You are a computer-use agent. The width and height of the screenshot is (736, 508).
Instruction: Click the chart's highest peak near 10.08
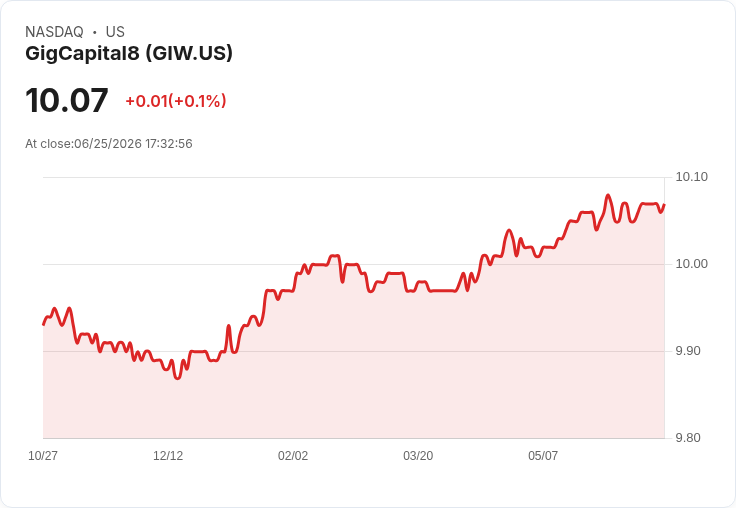[x=608, y=195]
